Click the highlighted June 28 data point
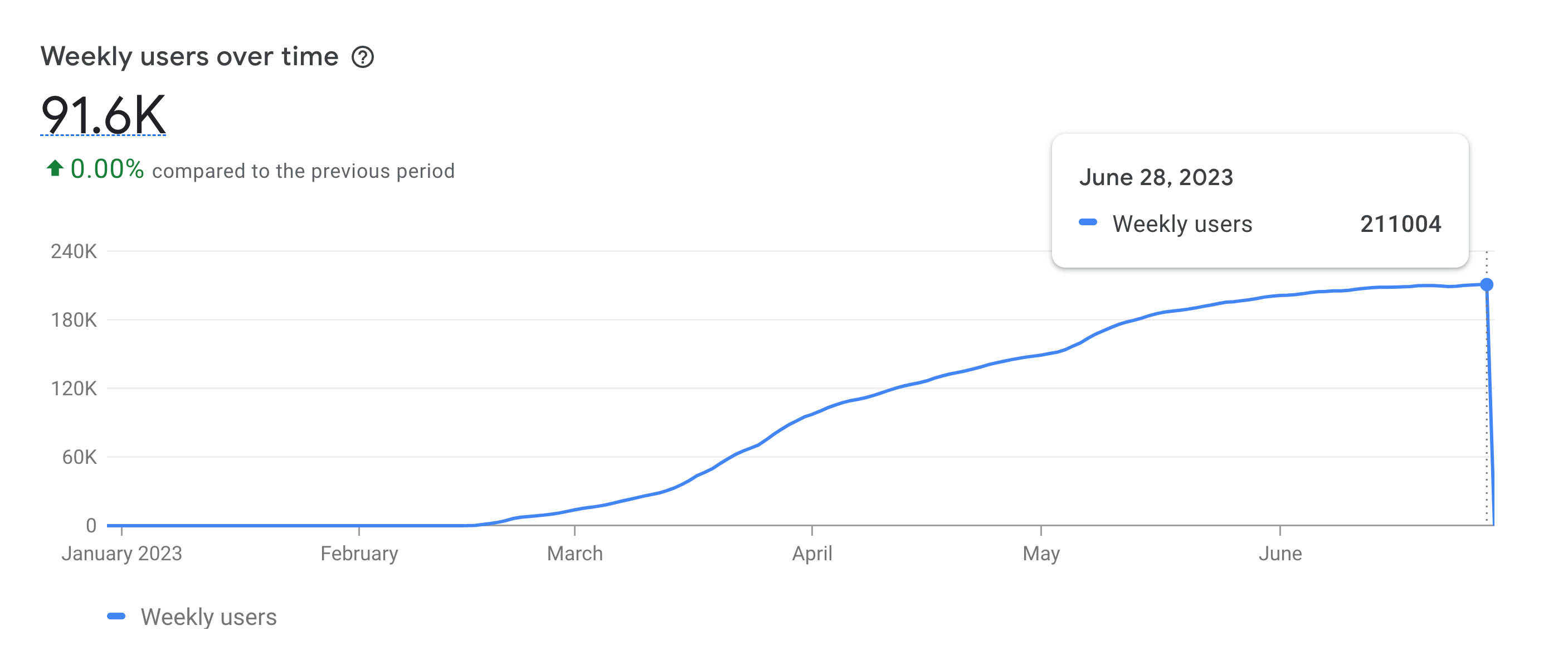Image resolution: width=1568 pixels, height=669 pixels. tap(1486, 284)
